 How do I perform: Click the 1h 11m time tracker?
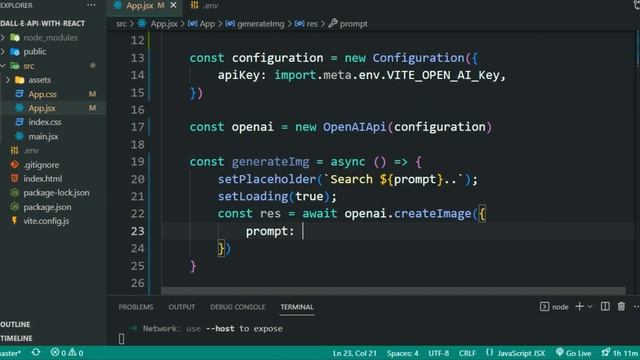click(x=620, y=353)
